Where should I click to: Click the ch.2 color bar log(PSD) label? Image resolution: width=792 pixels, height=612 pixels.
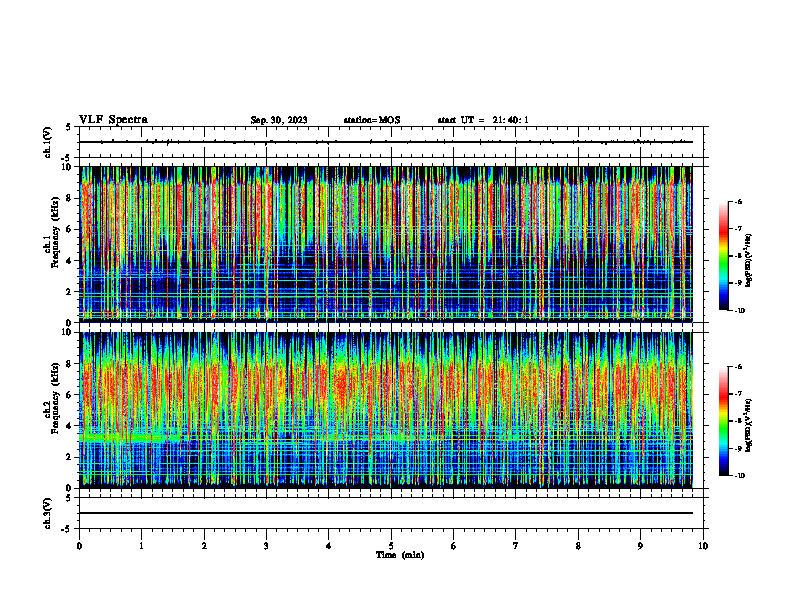(x=749, y=426)
